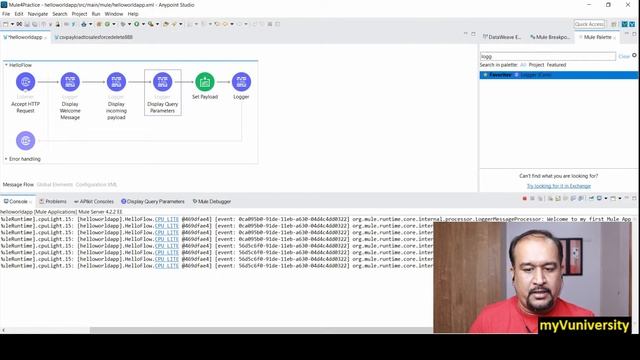Select the highlighted Logger (Core) palette result
The height and width of the screenshot is (360, 640).
559,75
